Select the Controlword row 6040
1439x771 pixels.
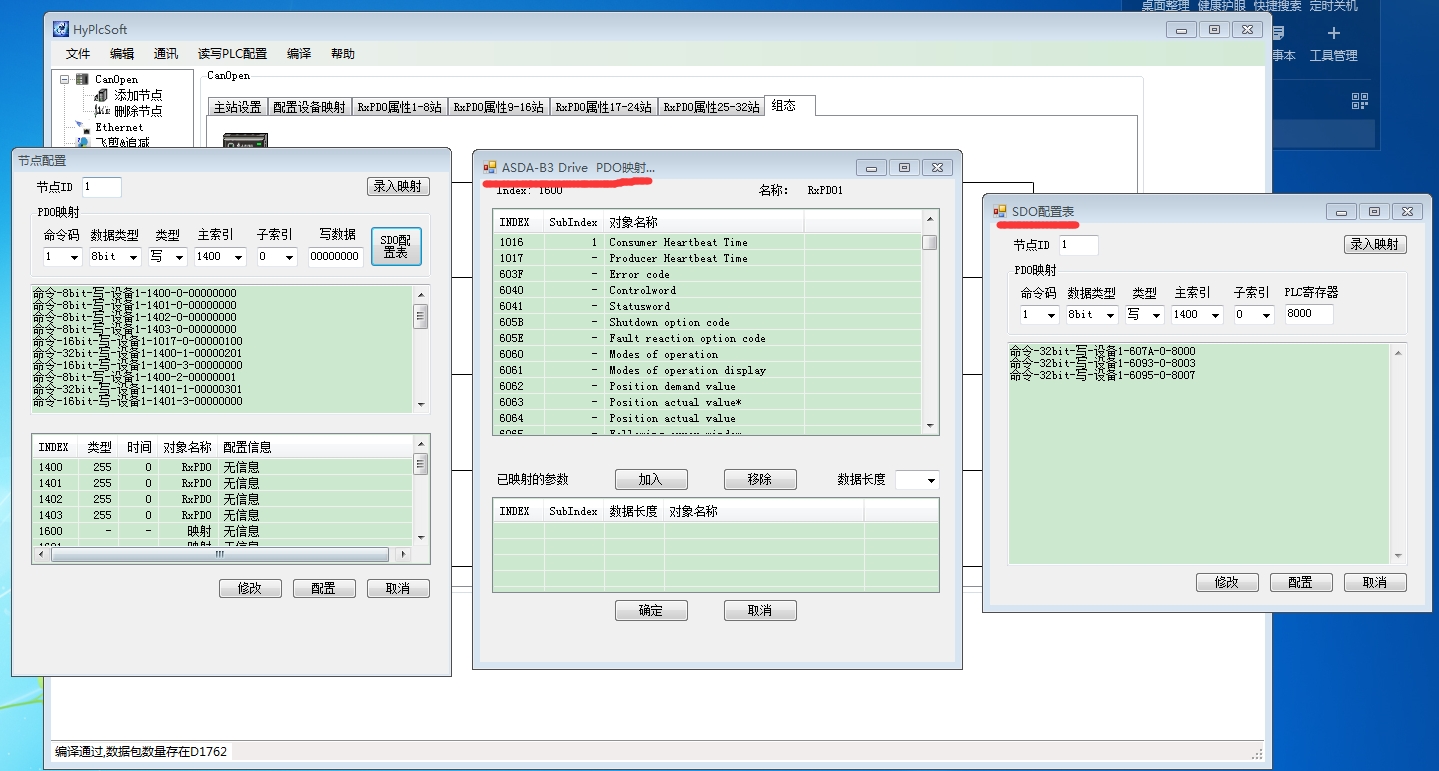pyautogui.click(x=708, y=290)
